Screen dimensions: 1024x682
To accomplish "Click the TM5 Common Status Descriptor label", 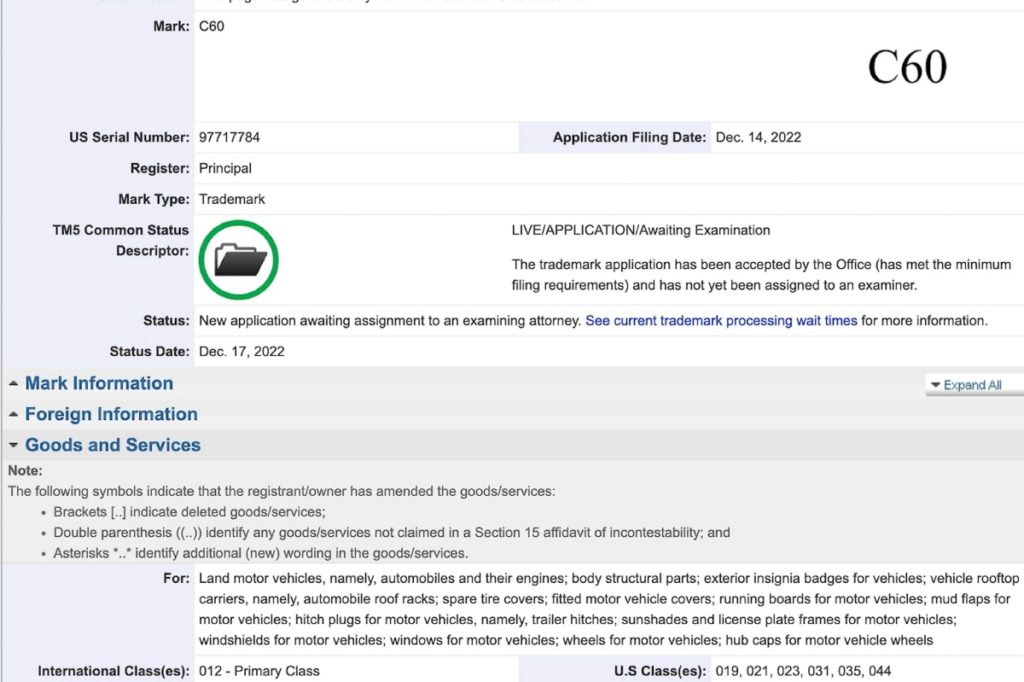I will click(x=121, y=240).
